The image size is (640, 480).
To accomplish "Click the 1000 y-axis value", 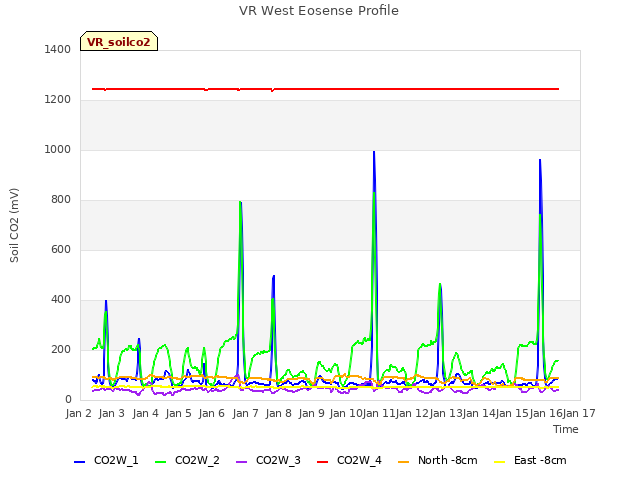I will 58,149.
